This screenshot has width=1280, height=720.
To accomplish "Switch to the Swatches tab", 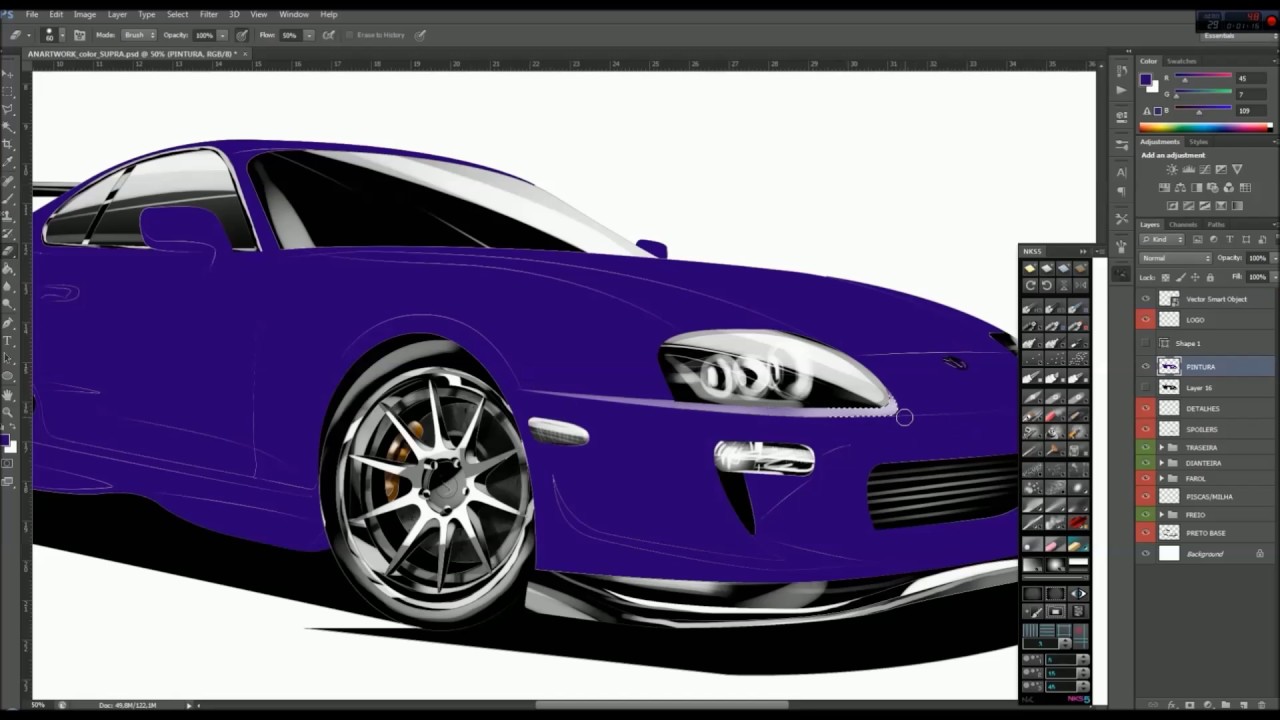I will point(1182,61).
